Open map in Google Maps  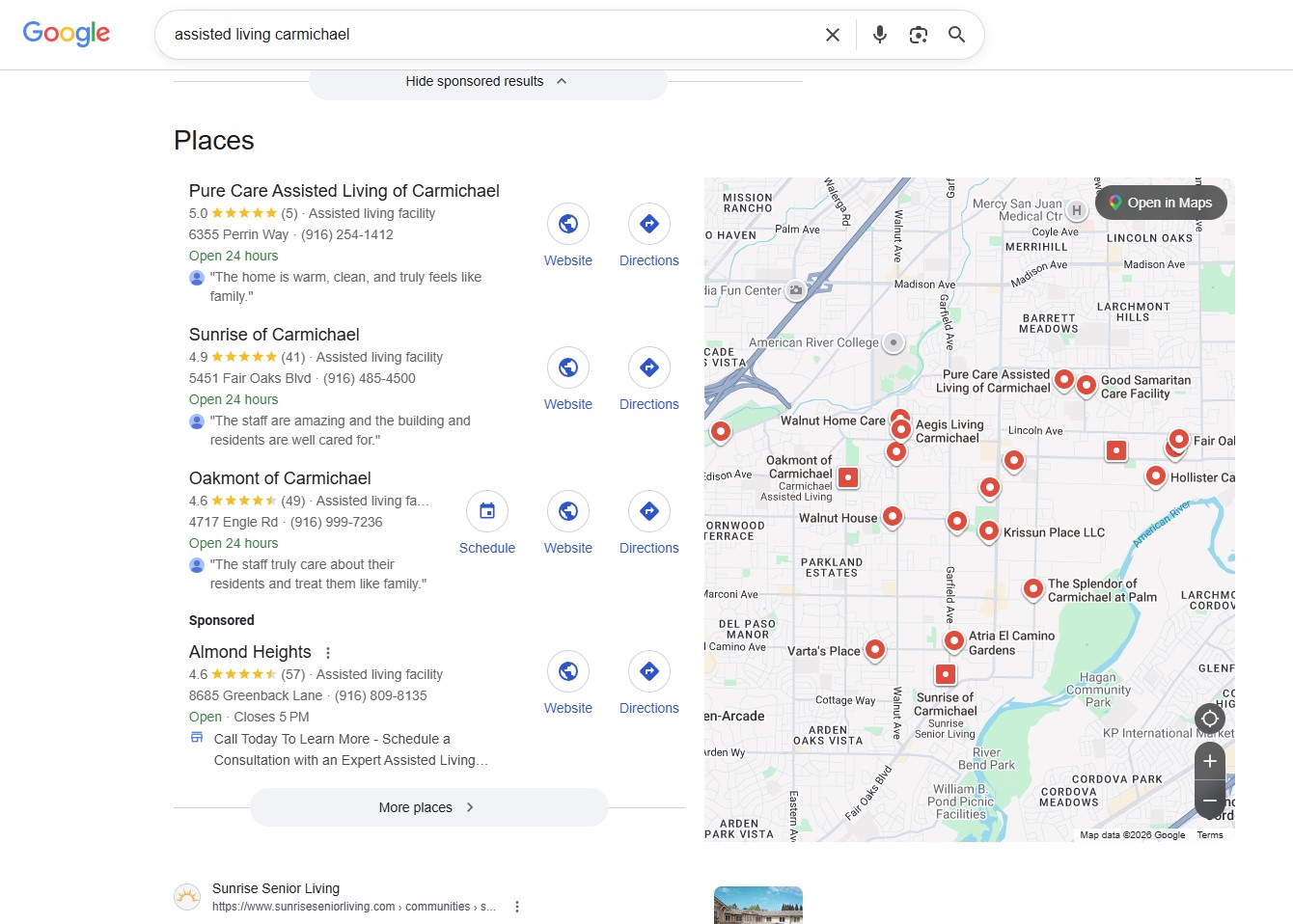(1161, 203)
